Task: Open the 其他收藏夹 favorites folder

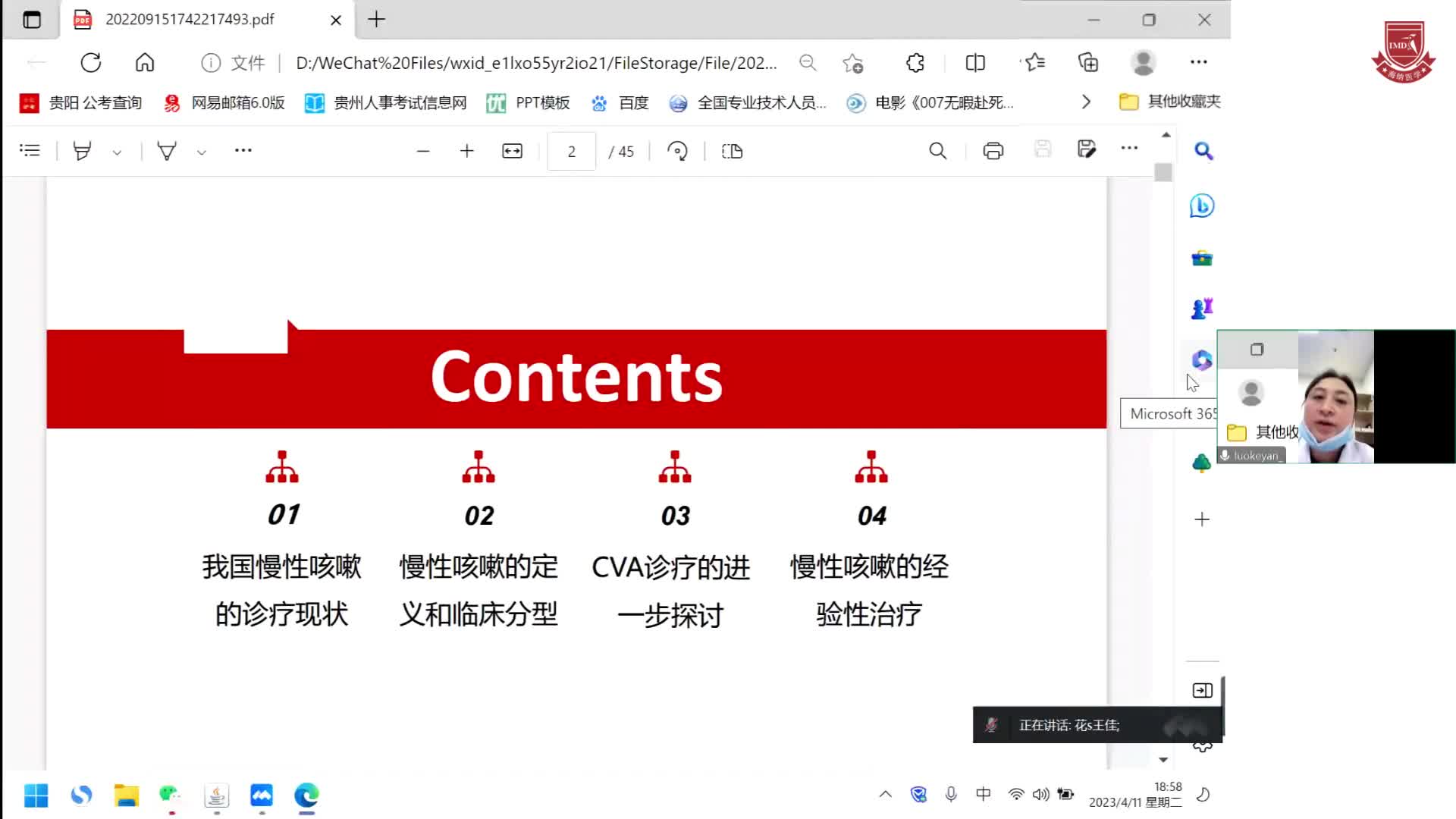Action: coord(1171,101)
